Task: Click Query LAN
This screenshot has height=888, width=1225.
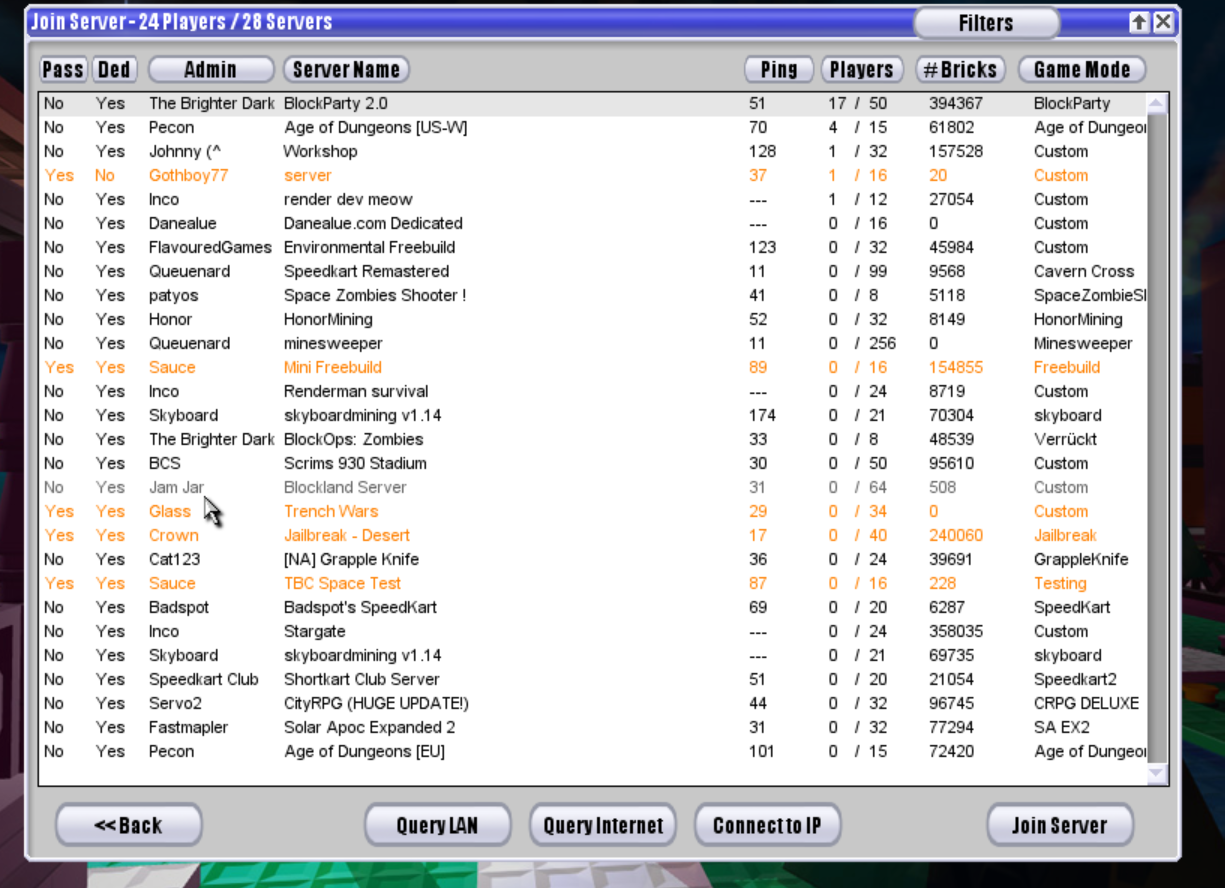Action: coord(438,825)
